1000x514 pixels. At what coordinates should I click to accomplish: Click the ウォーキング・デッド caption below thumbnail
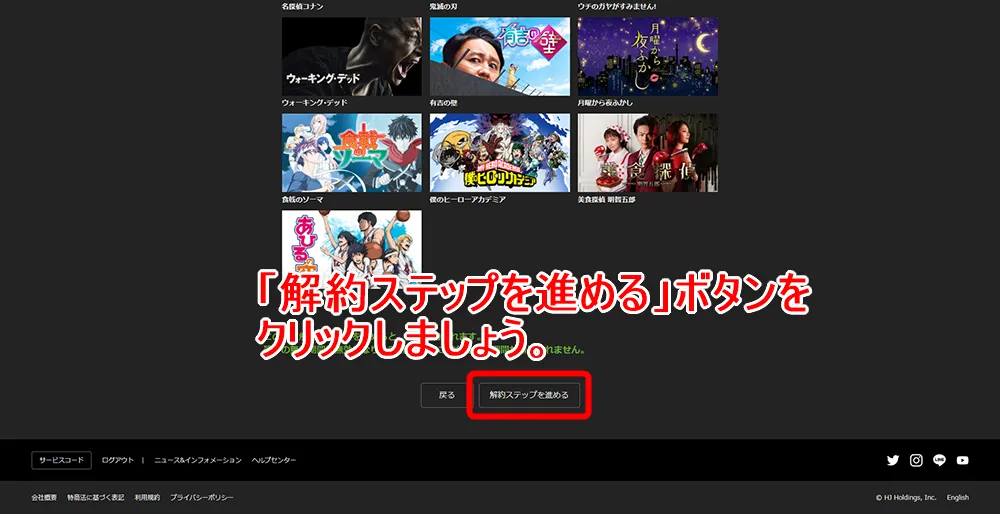(x=314, y=103)
